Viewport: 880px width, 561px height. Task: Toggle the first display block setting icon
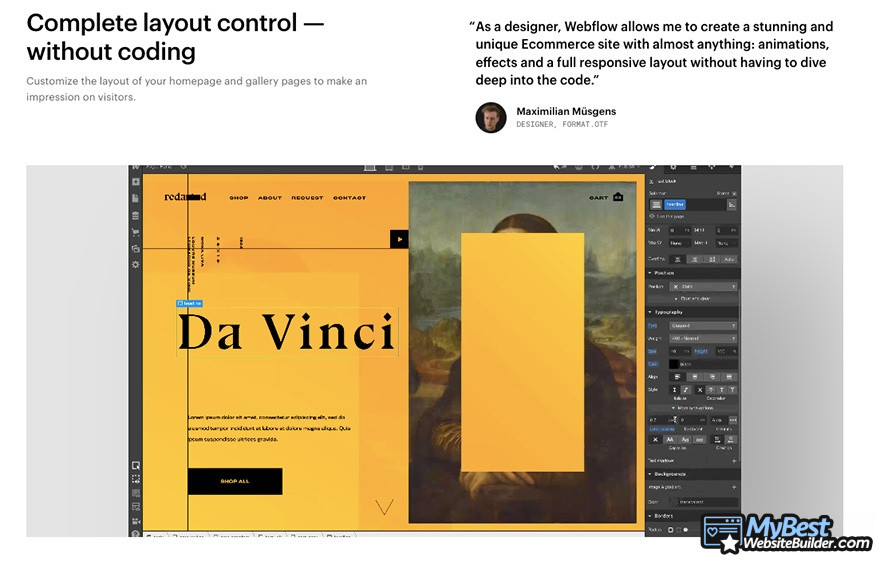(677, 259)
